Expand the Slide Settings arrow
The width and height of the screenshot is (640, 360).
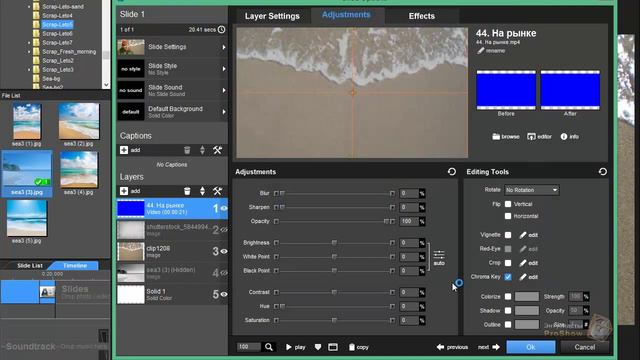click(224, 47)
